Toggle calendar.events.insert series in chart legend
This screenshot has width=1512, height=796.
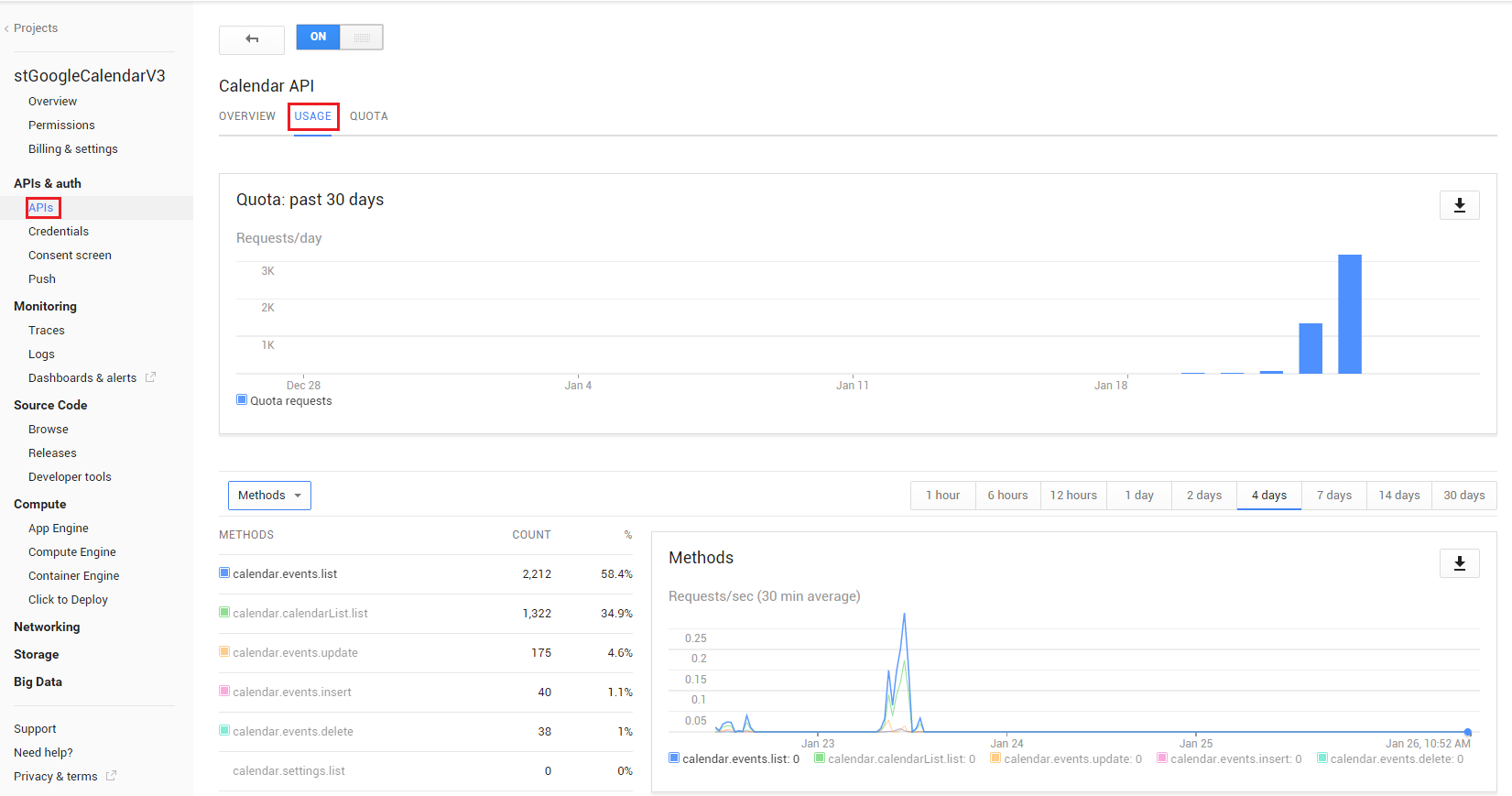tap(1229, 758)
